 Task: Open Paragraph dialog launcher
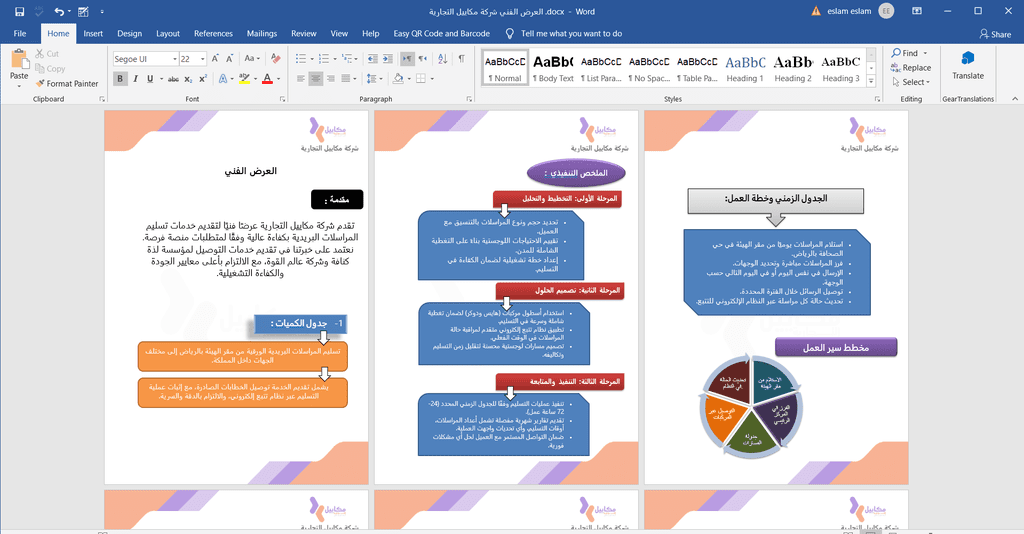coord(470,99)
